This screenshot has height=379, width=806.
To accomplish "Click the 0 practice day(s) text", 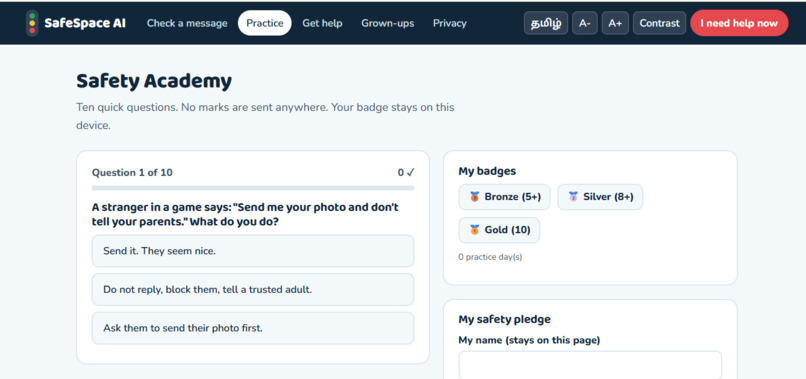I will click(x=490, y=257).
